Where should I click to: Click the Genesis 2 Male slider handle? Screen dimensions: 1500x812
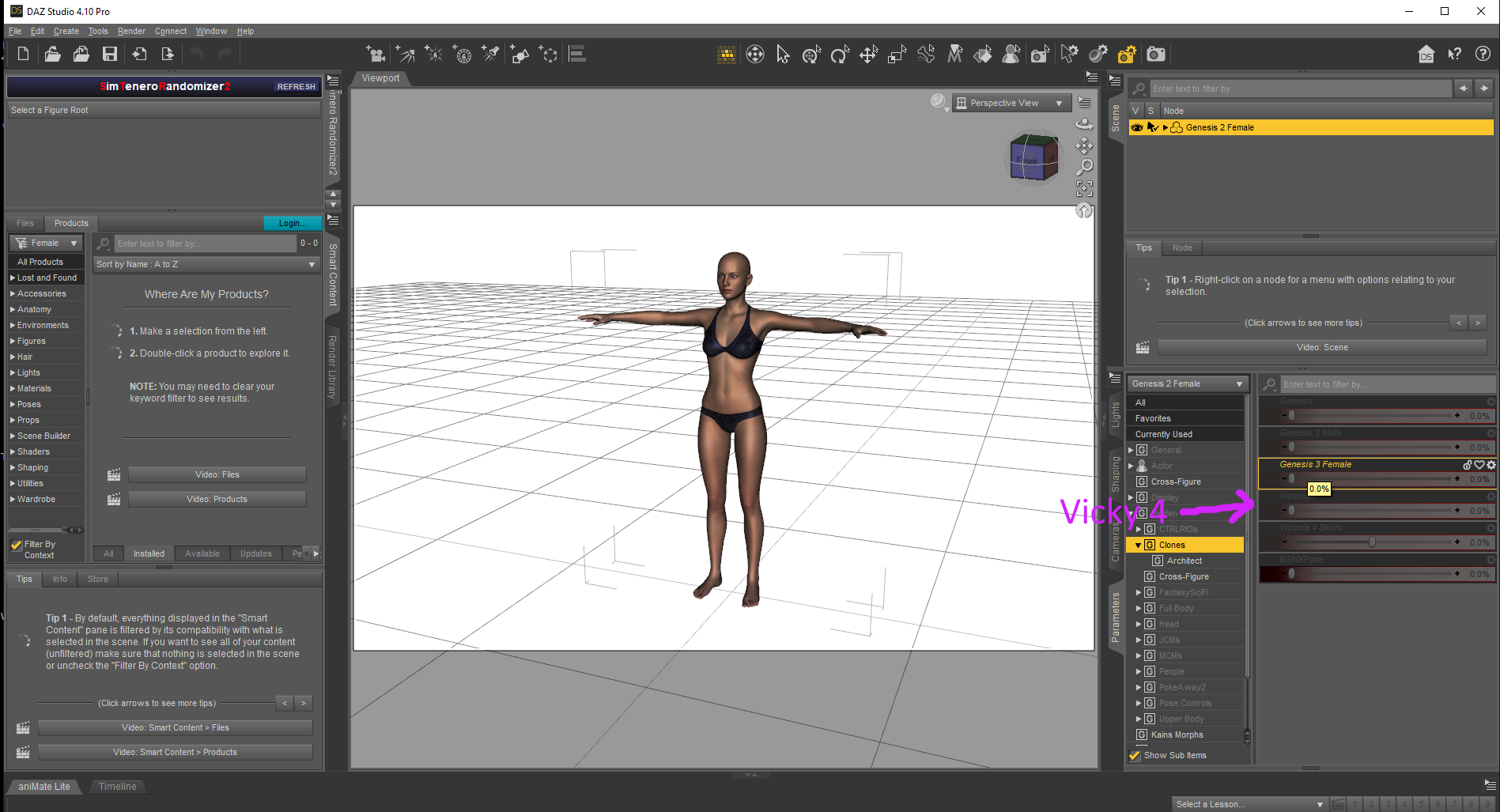(1291, 447)
